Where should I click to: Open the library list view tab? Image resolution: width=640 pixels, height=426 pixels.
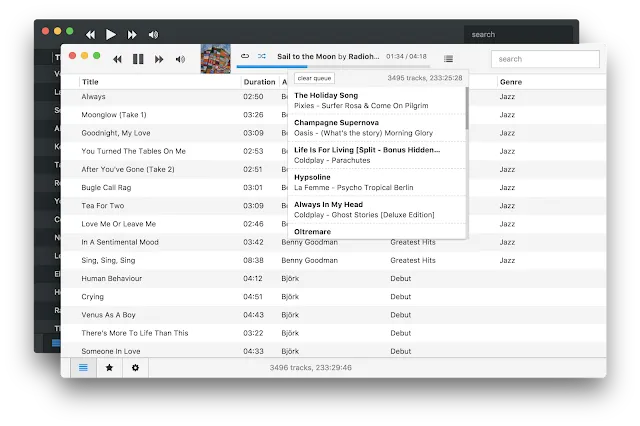pyautogui.click(x=83, y=368)
